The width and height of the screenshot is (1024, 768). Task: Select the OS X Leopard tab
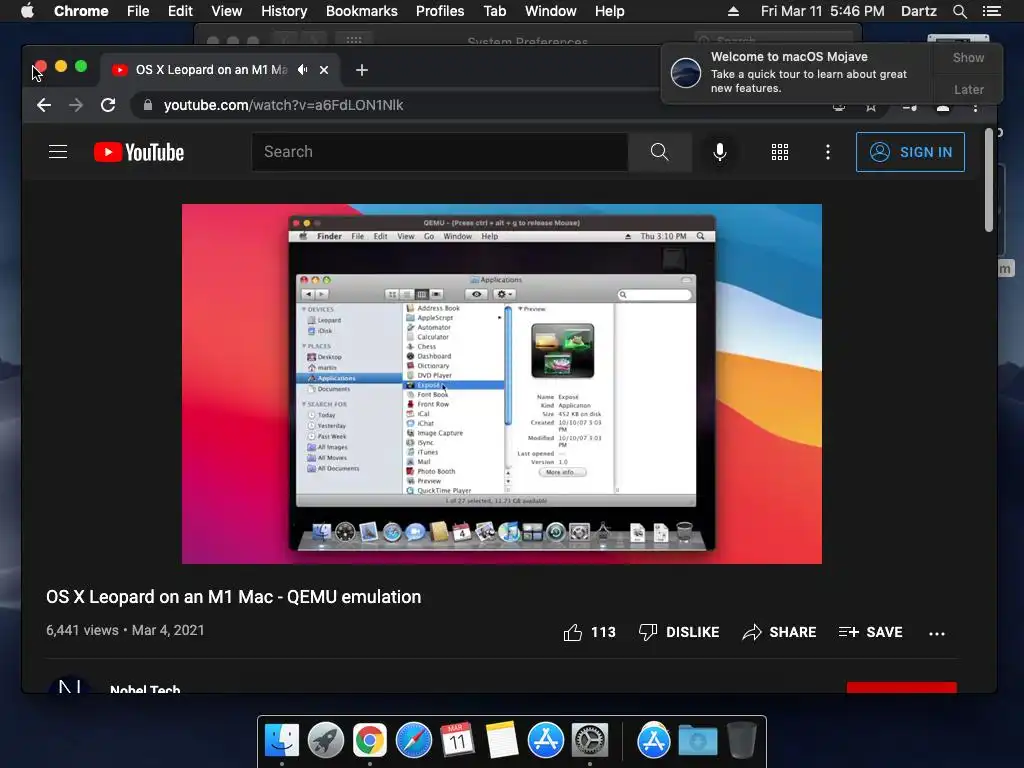coord(211,70)
